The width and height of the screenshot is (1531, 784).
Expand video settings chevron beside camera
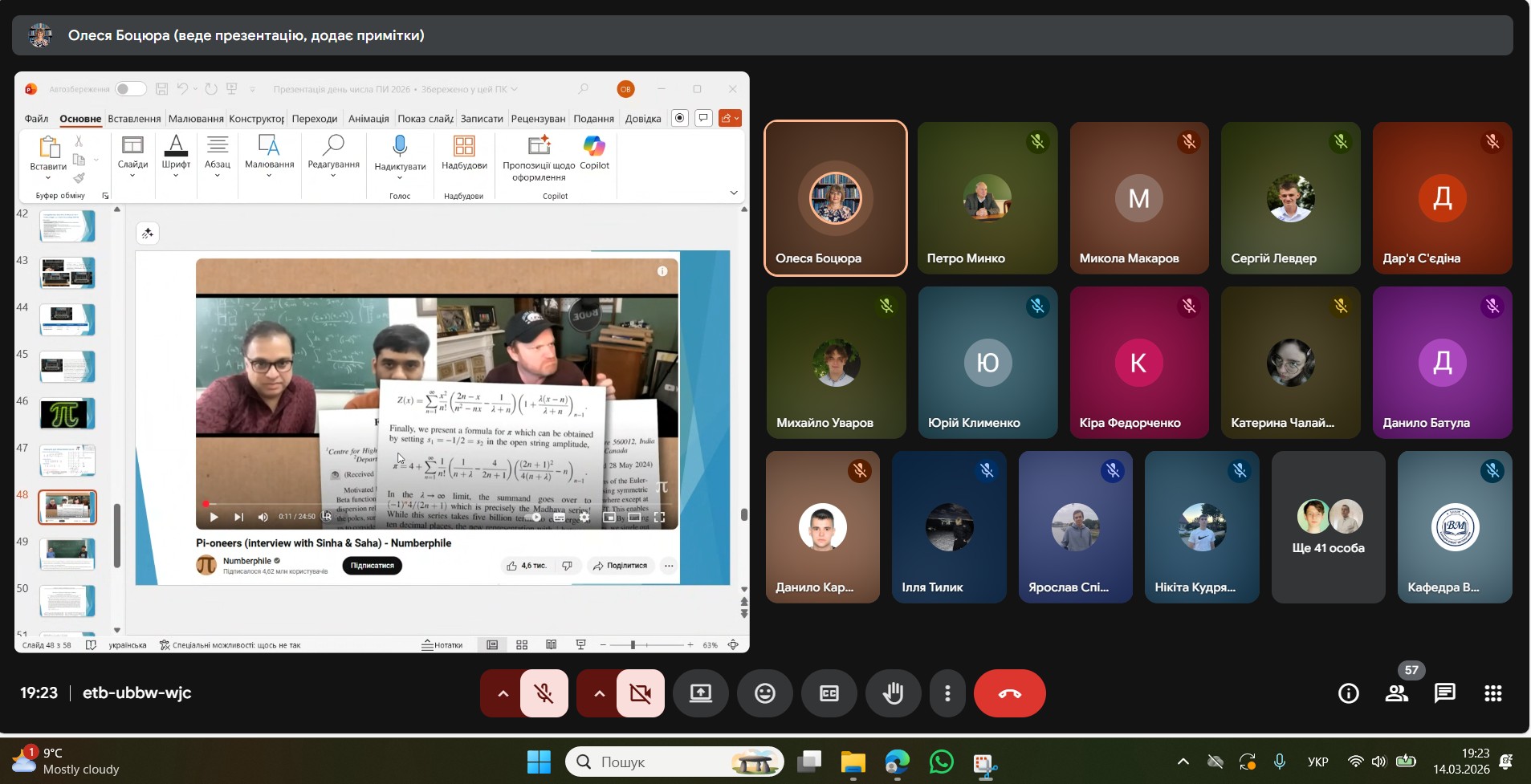[x=599, y=693]
